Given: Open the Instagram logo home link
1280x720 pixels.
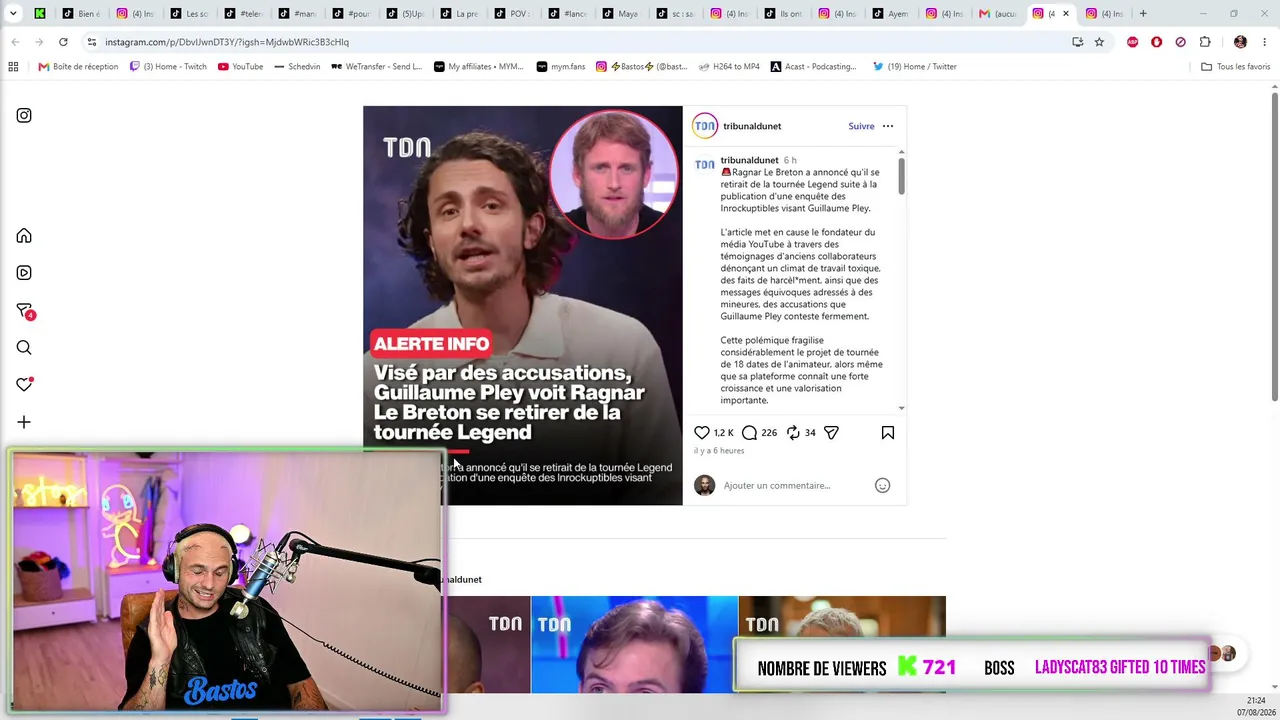Looking at the screenshot, I should (24, 115).
